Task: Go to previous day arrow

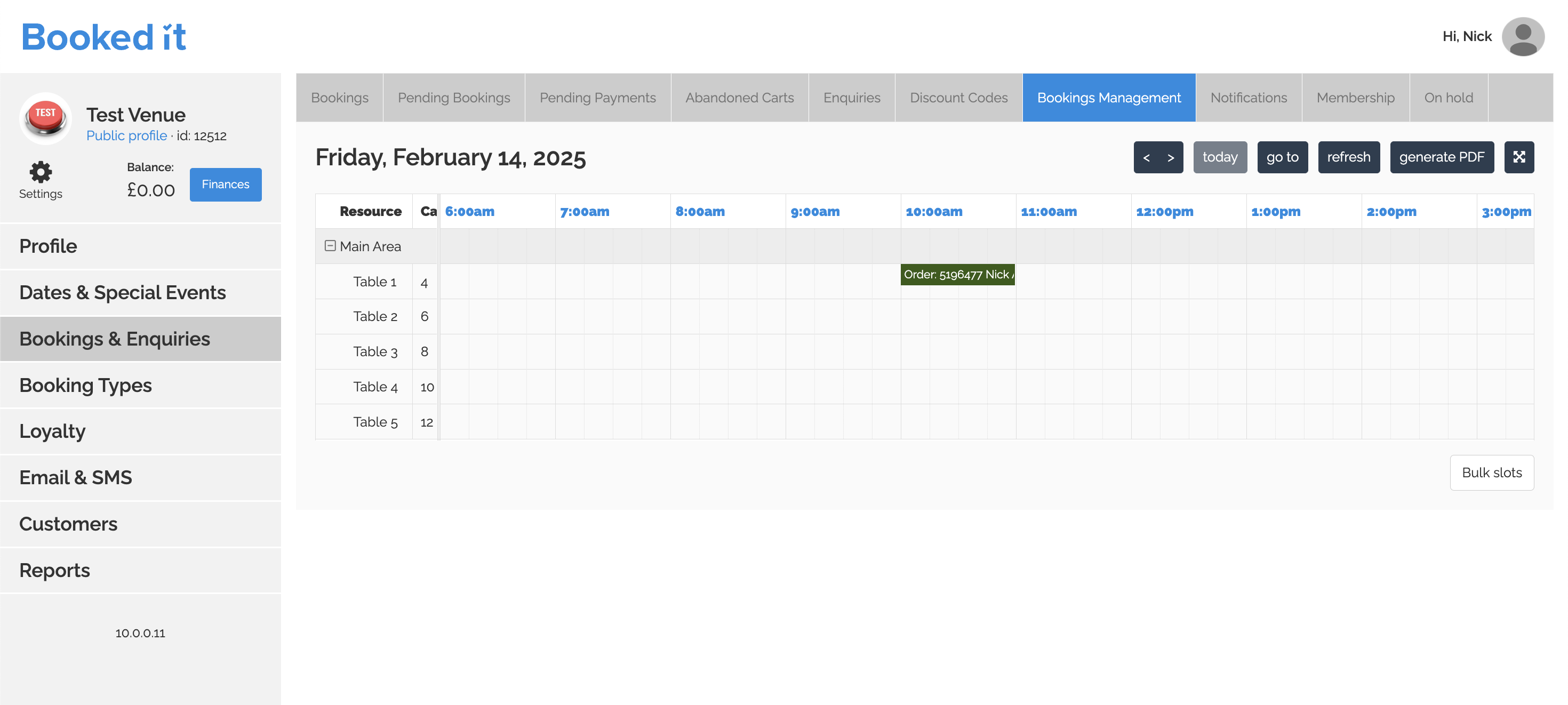Action: [1146, 158]
